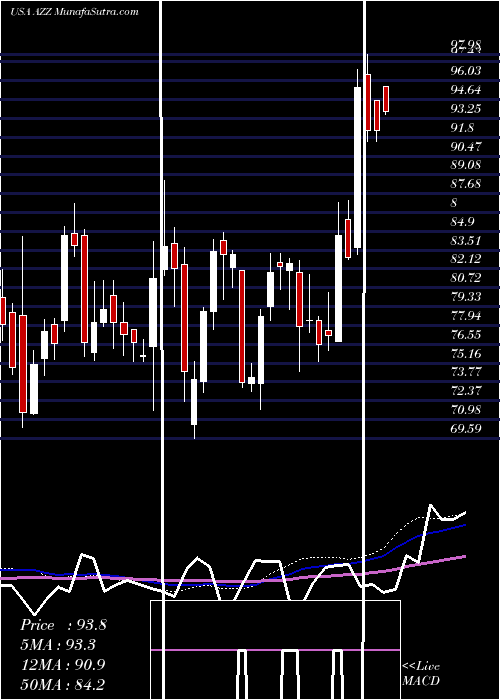The height and width of the screenshot is (700, 500).
Task: Click the 72.37 price axis label
Action: coord(466,391)
